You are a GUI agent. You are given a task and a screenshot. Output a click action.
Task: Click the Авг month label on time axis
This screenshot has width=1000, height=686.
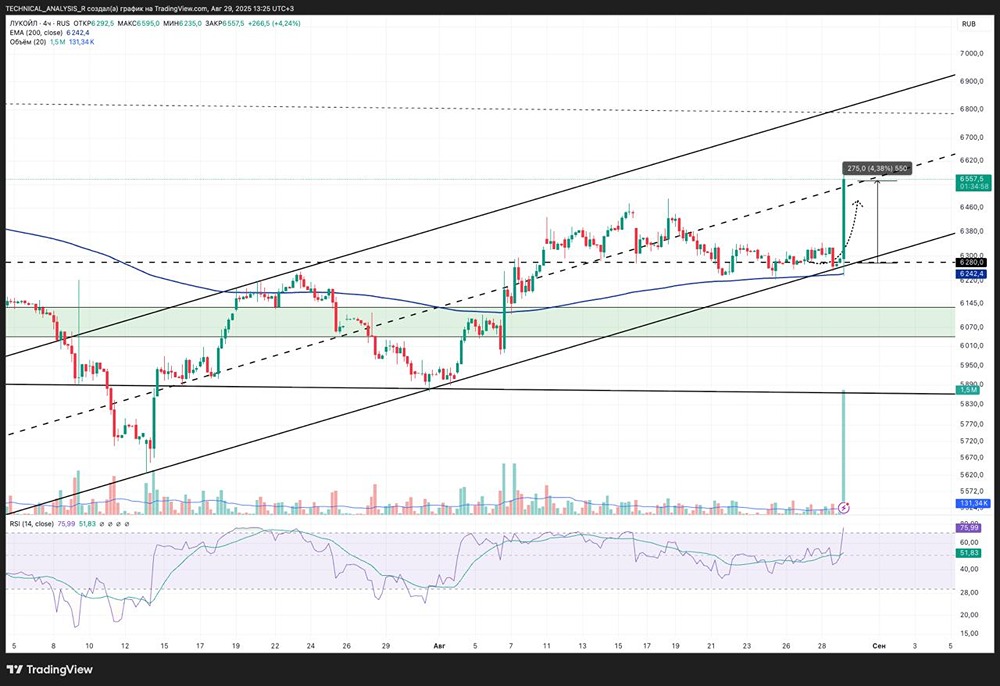(x=439, y=646)
